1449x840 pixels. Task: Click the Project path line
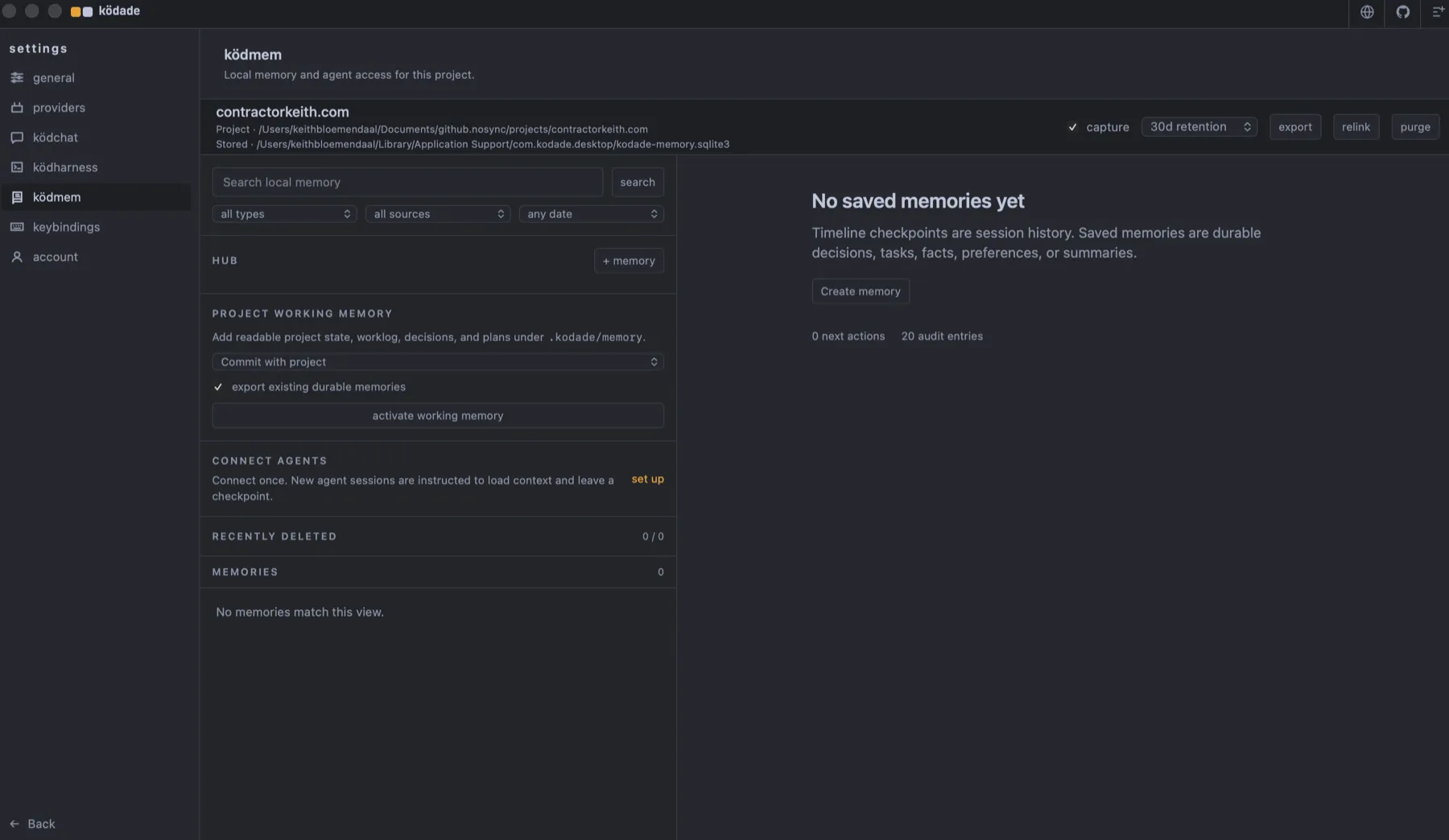click(431, 130)
